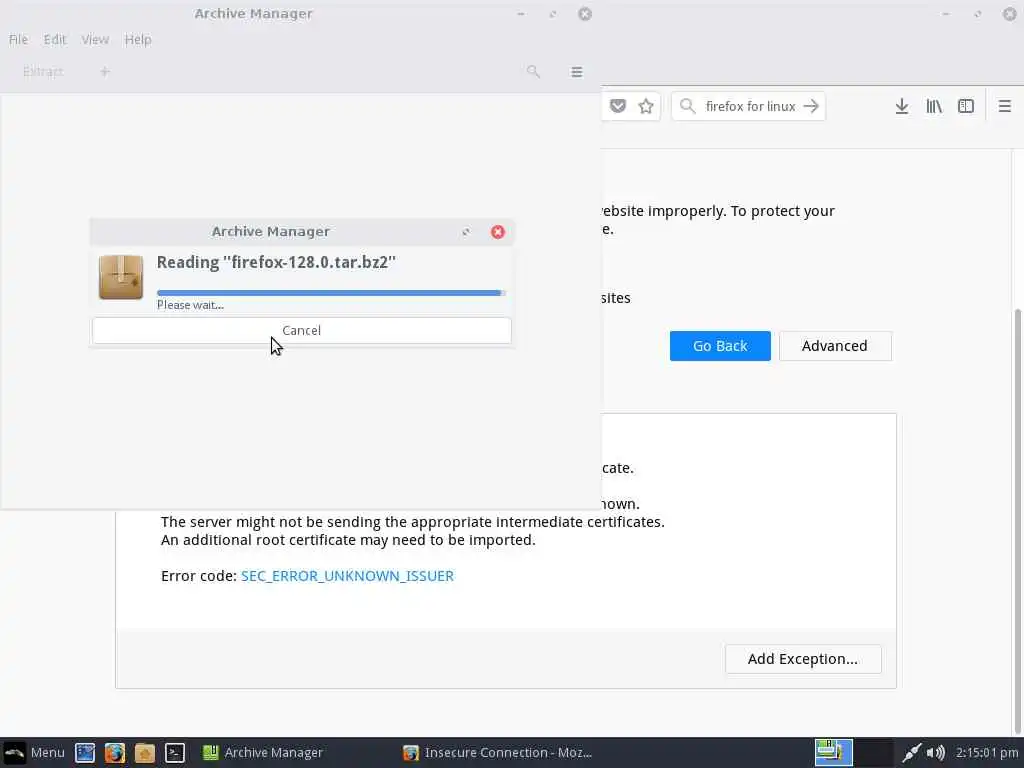Open Firefox library icon
The height and width of the screenshot is (768, 1024).
tap(934, 106)
